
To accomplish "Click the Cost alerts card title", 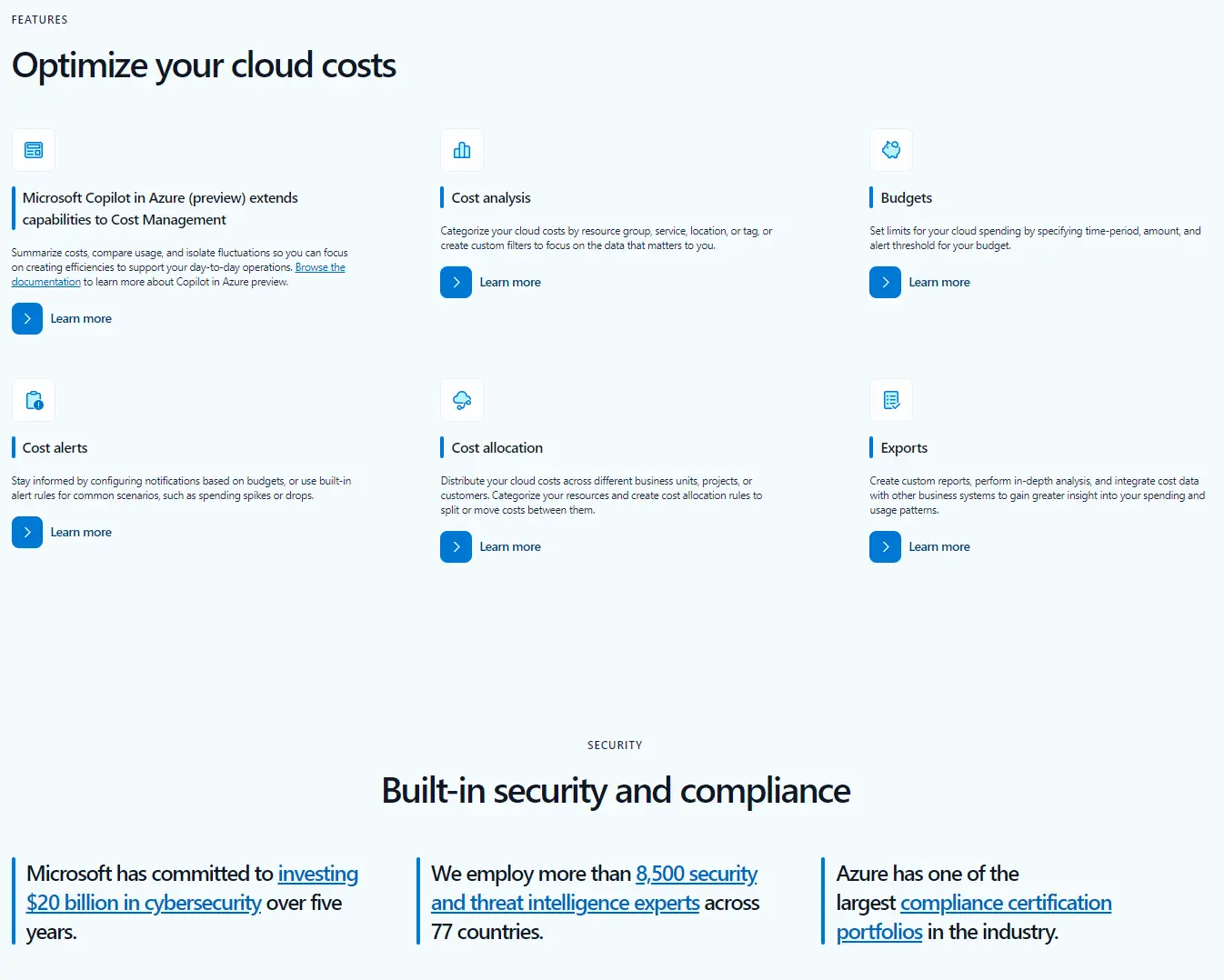I will (x=55, y=448).
